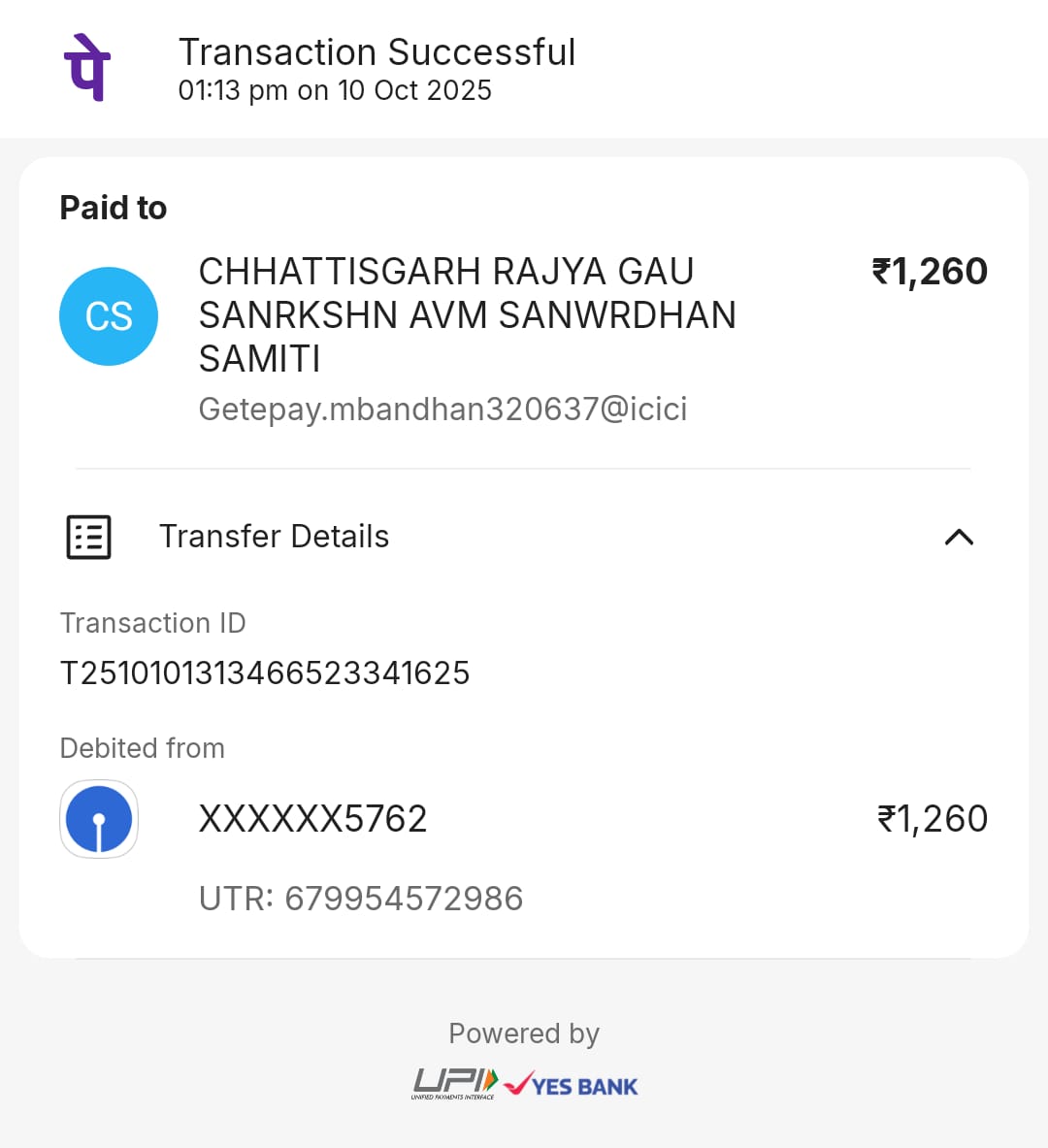Viewport: 1048px width, 1148px height.
Task: Click the bold ₹1,260 paid amount
Action: coord(930,272)
